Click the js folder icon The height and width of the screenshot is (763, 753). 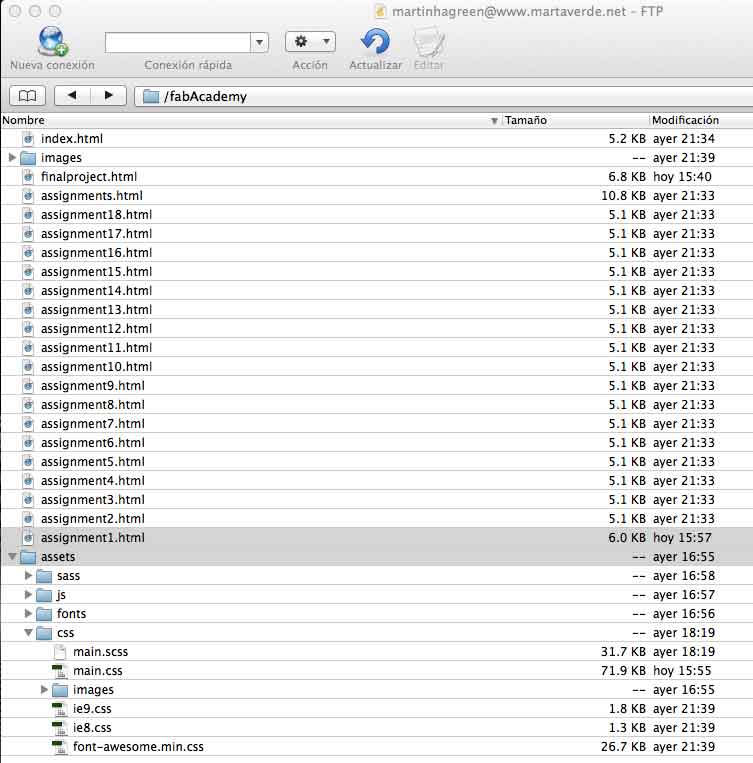click(44, 595)
